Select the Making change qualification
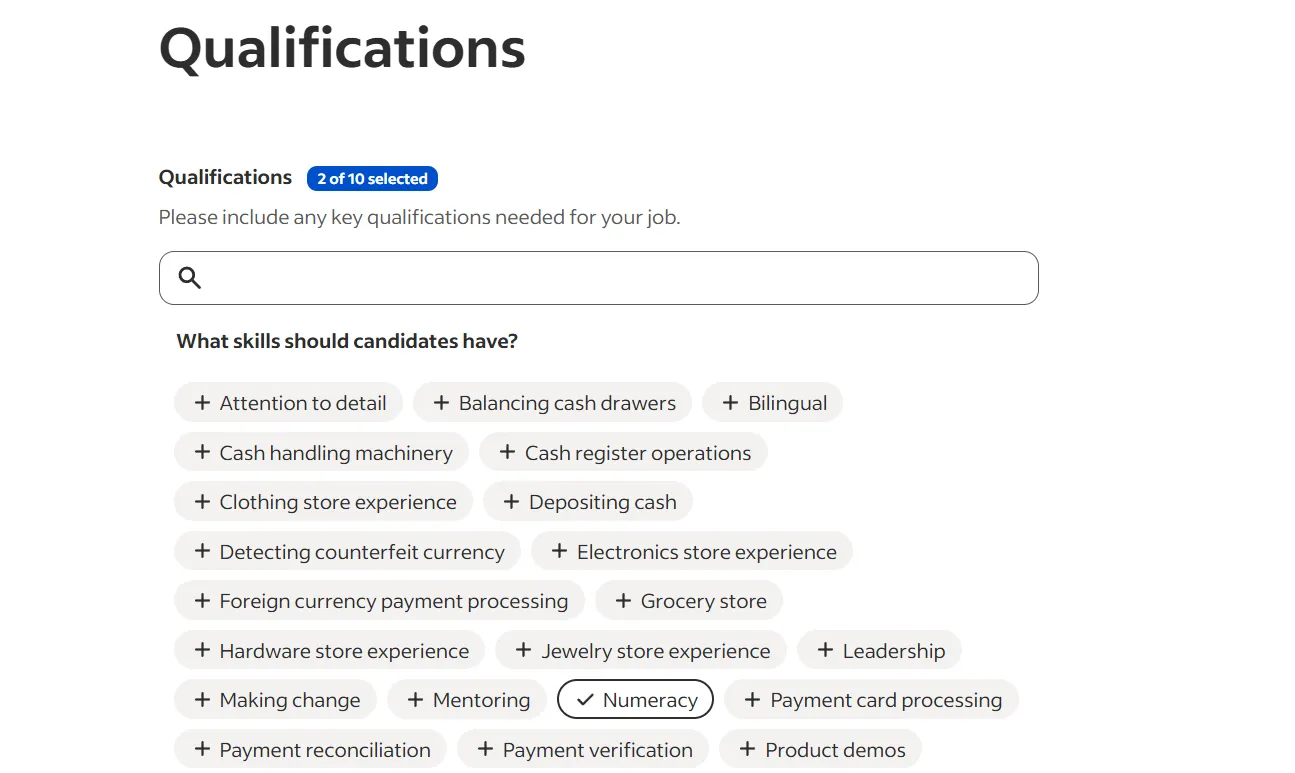The width and height of the screenshot is (1295, 773). tap(275, 699)
